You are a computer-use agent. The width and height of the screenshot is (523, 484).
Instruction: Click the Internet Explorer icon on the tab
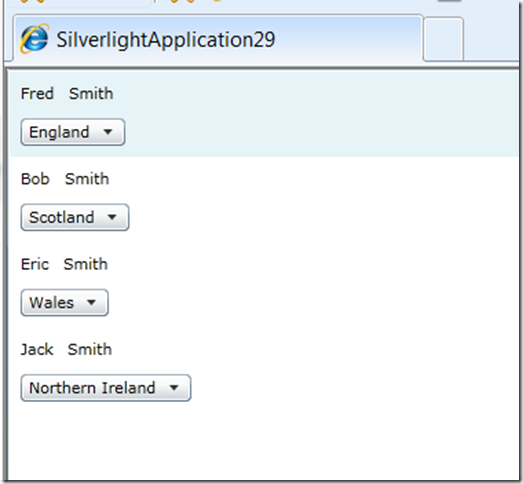pyautogui.click(x=35, y=39)
